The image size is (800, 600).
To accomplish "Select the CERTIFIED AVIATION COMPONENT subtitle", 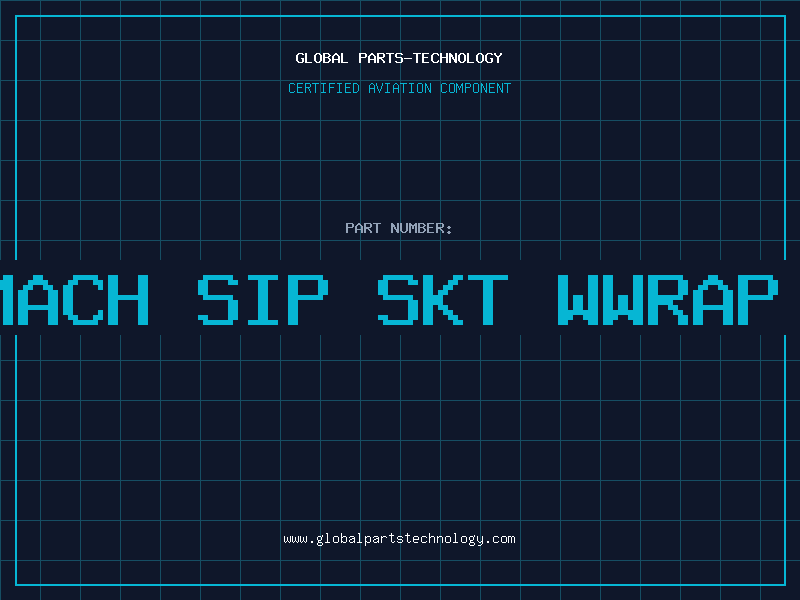I will coord(399,88).
